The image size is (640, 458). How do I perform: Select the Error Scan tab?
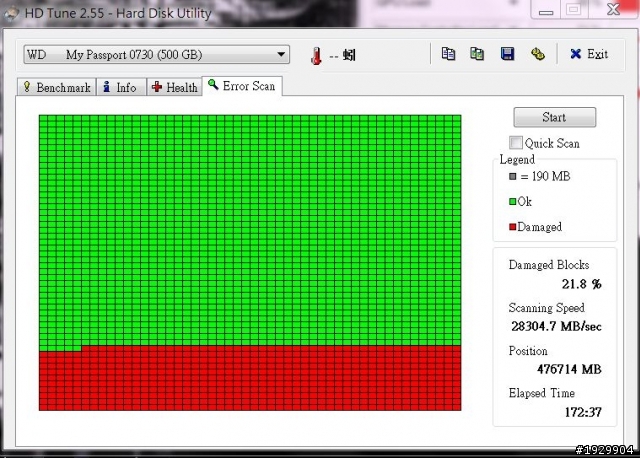pyautogui.click(x=242, y=86)
